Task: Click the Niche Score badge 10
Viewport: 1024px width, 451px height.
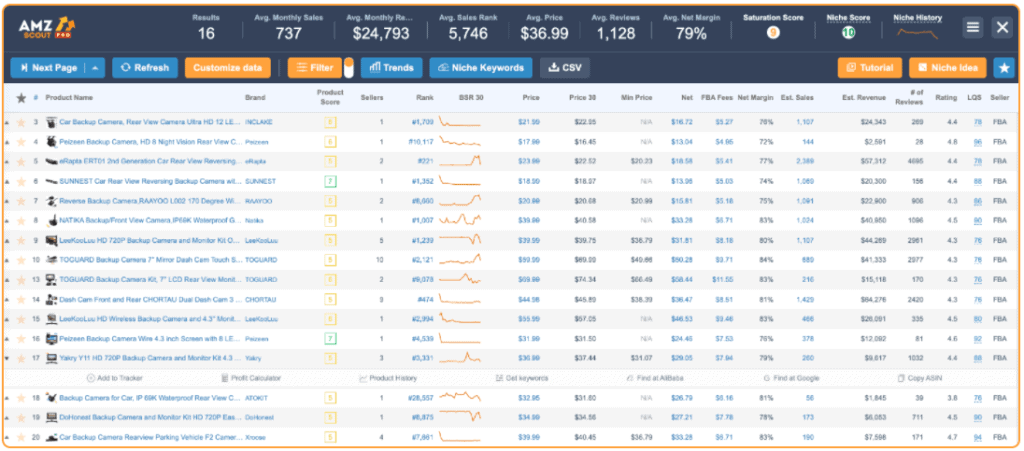Action: pos(848,32)
